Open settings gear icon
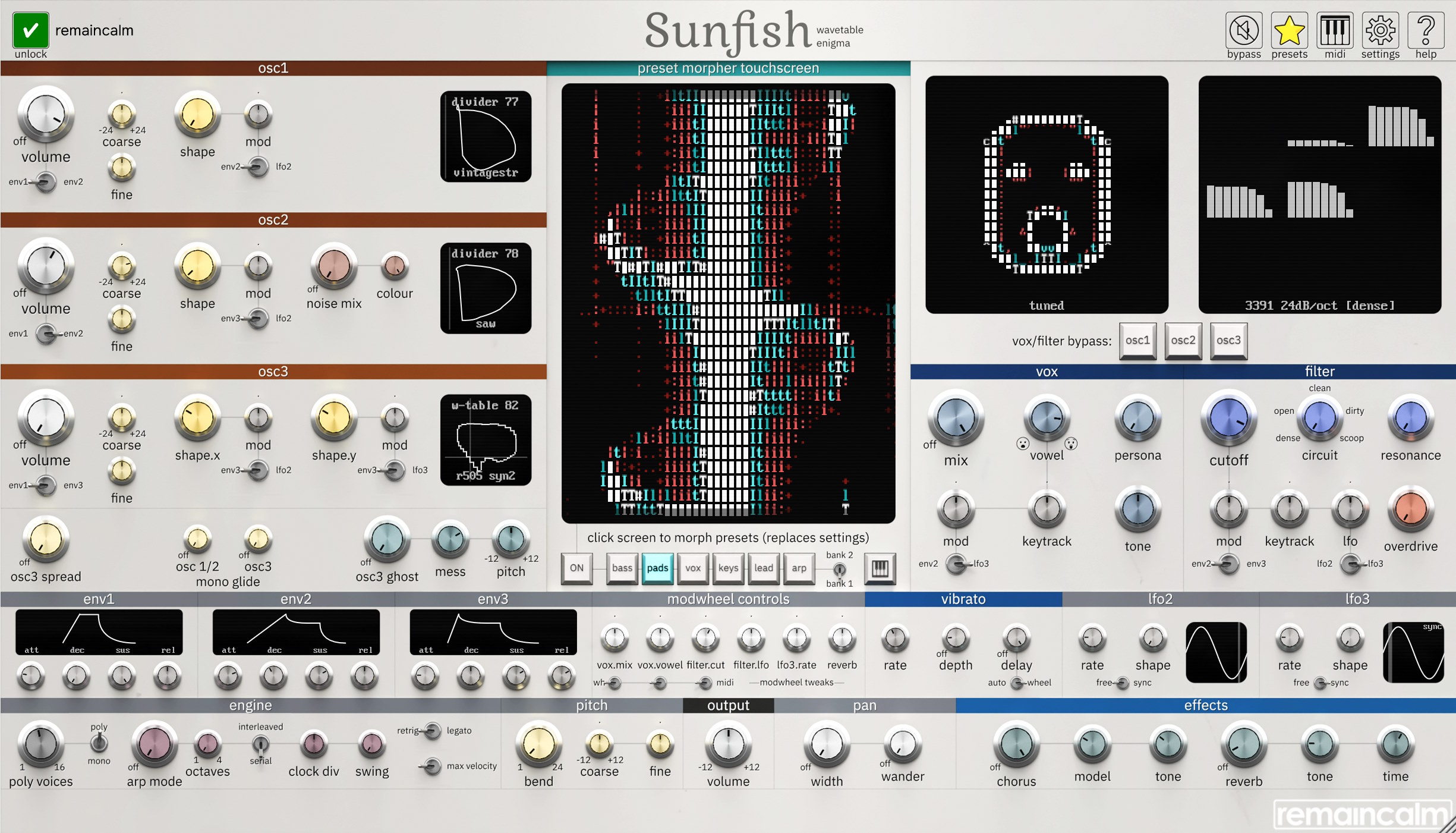The image size is (1456, 833). point(1380,30)
